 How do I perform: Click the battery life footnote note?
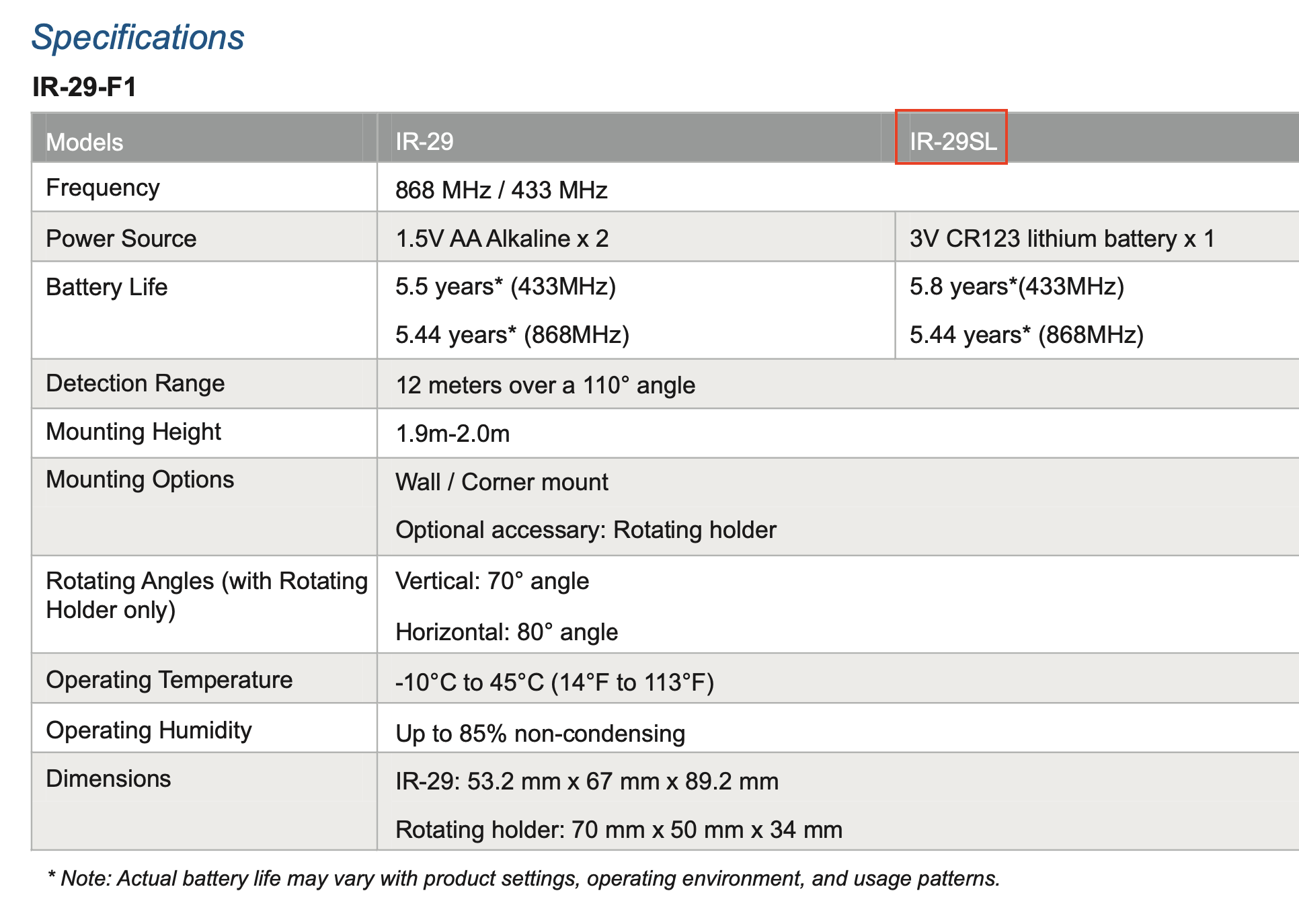(524, 878)
